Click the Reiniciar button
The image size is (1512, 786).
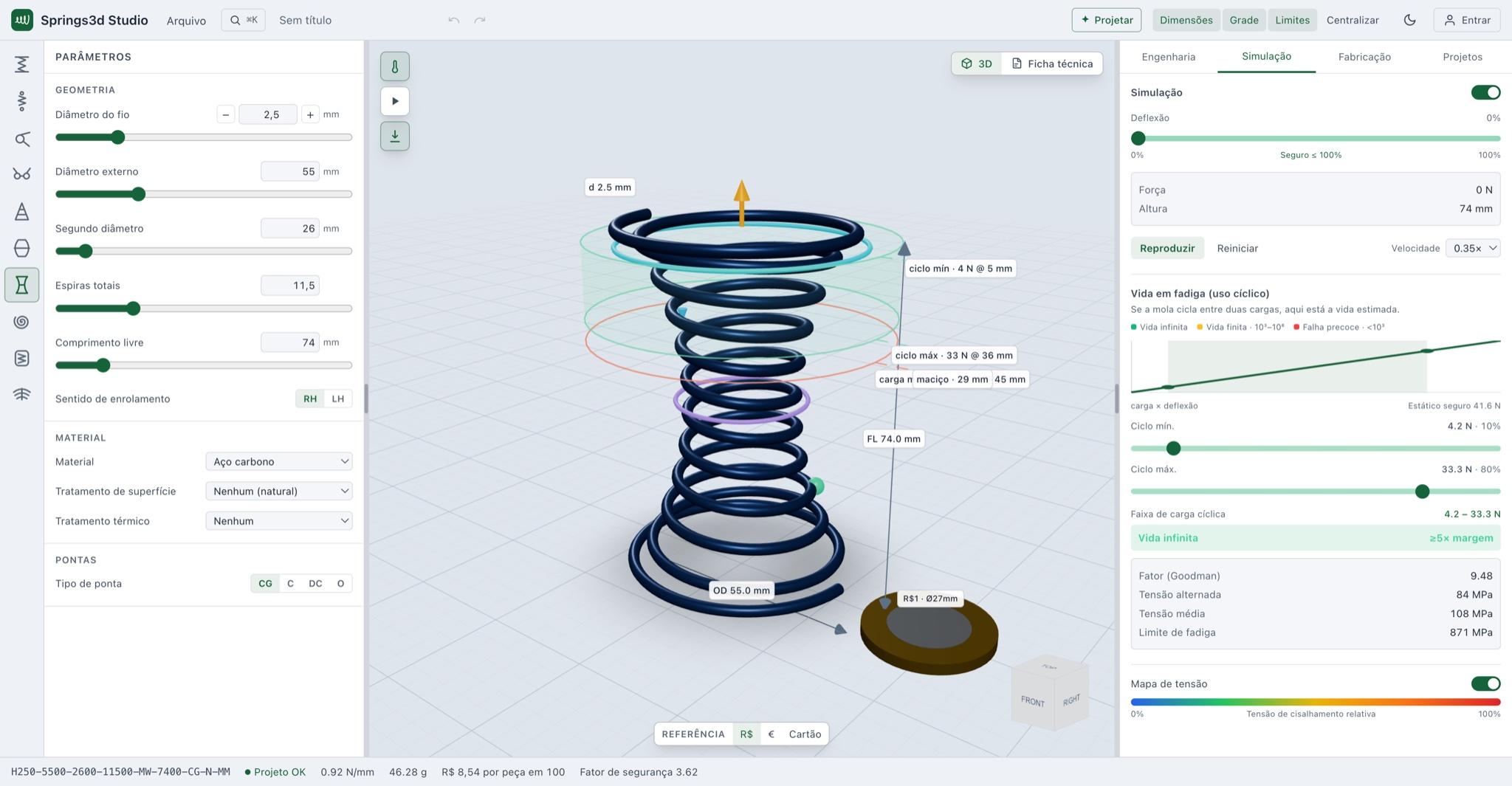(1237, 248)
